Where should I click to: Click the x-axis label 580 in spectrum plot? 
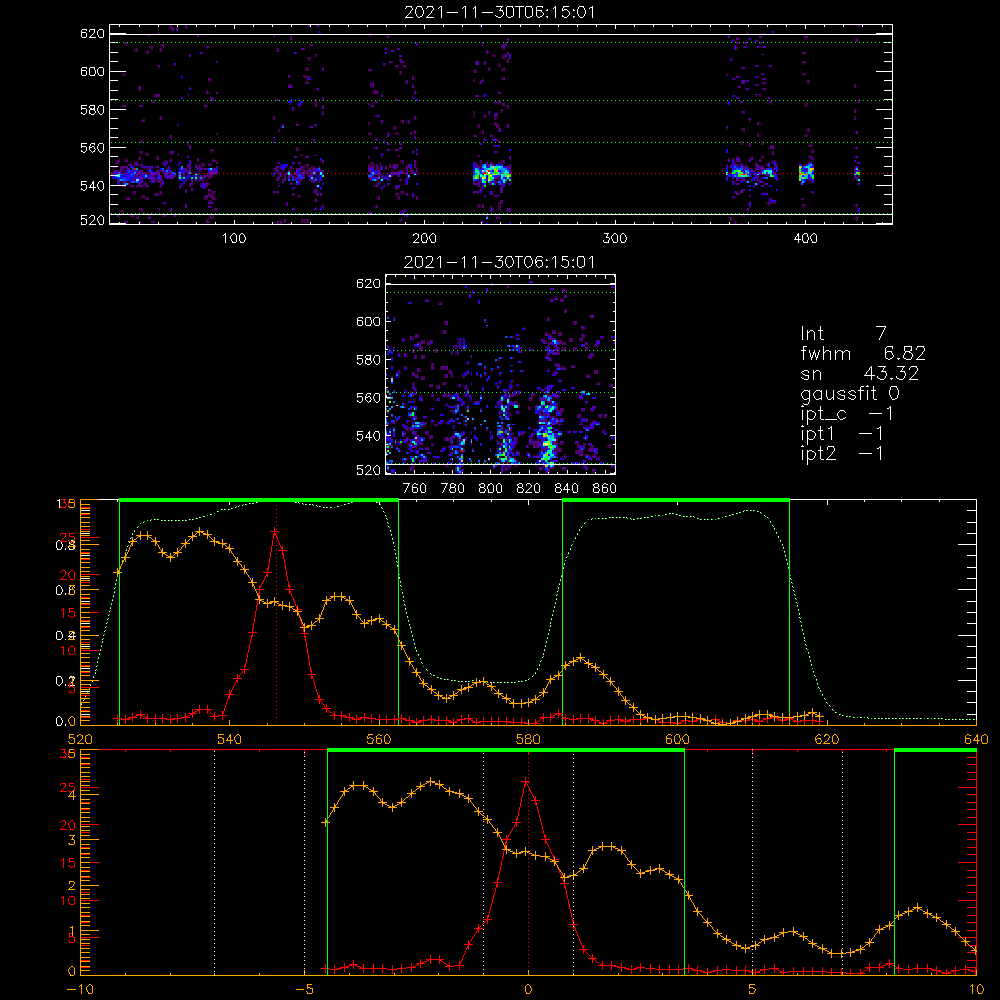(528, 739)
